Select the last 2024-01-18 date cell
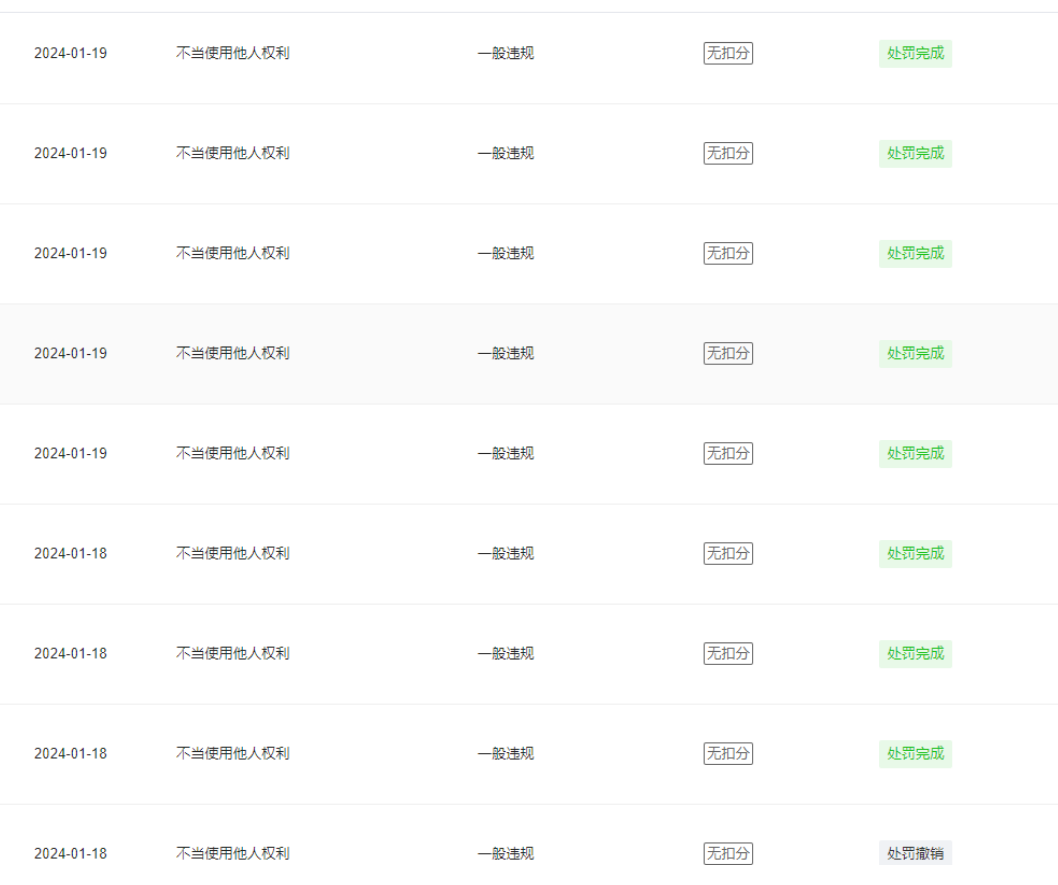1058x885 pixels. tap(70, 853)
